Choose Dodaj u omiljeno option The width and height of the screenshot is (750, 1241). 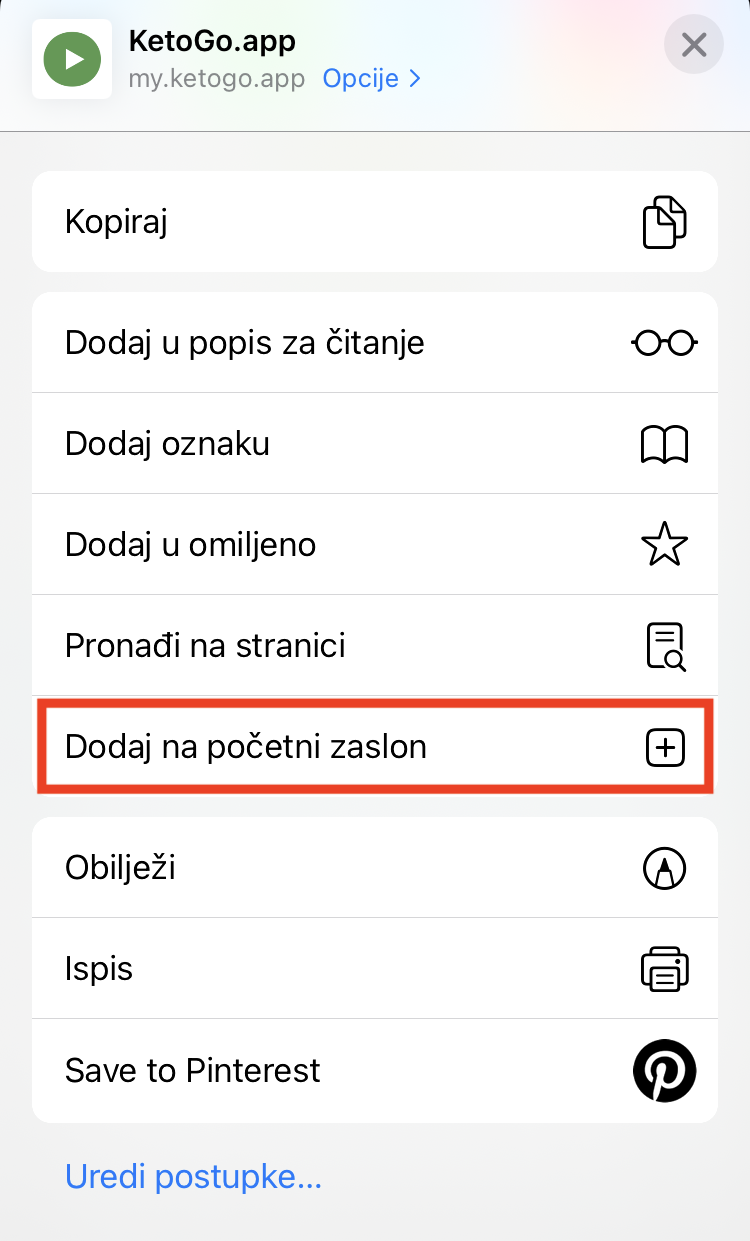[191, 545]
